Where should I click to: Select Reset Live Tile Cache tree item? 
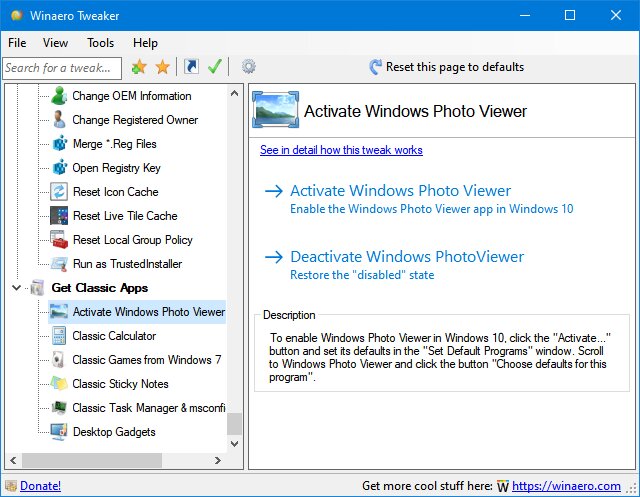coord(125,216)
